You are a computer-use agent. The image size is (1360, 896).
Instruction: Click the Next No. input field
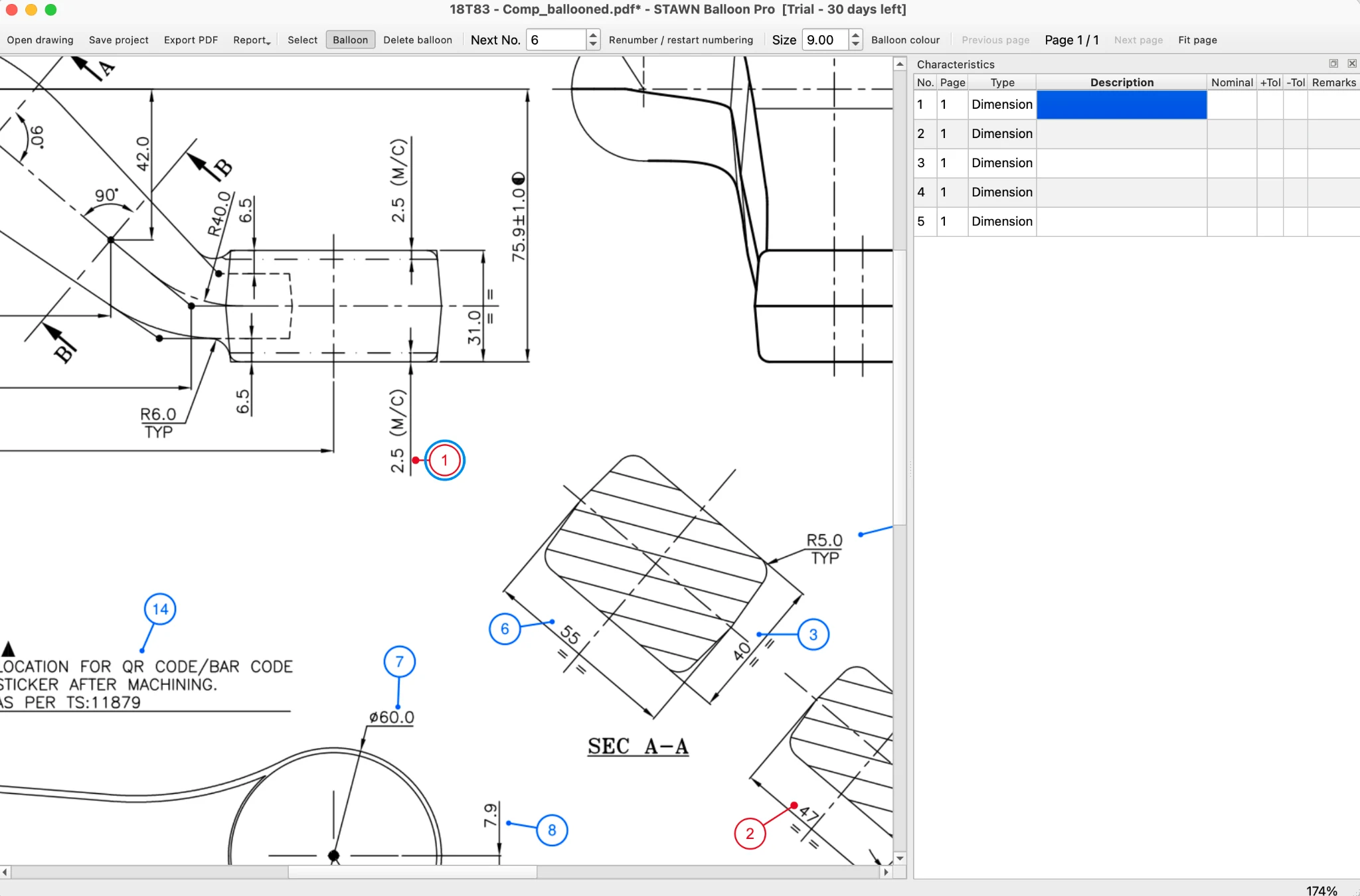556,40
